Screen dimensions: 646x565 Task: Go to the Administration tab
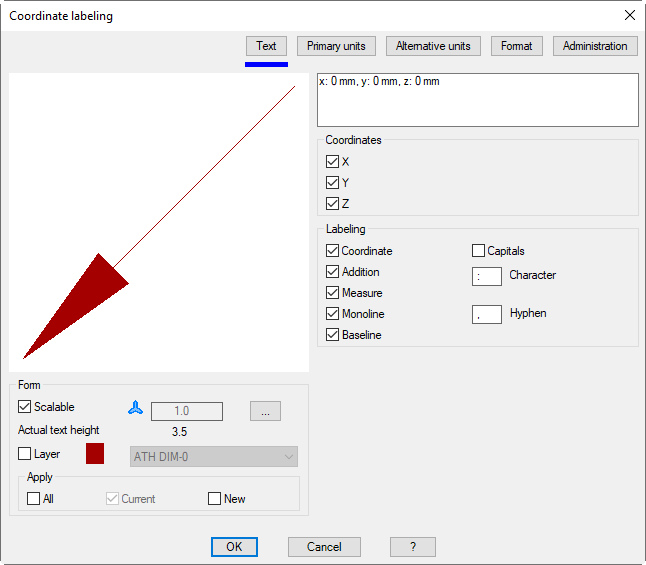(595, 46)
